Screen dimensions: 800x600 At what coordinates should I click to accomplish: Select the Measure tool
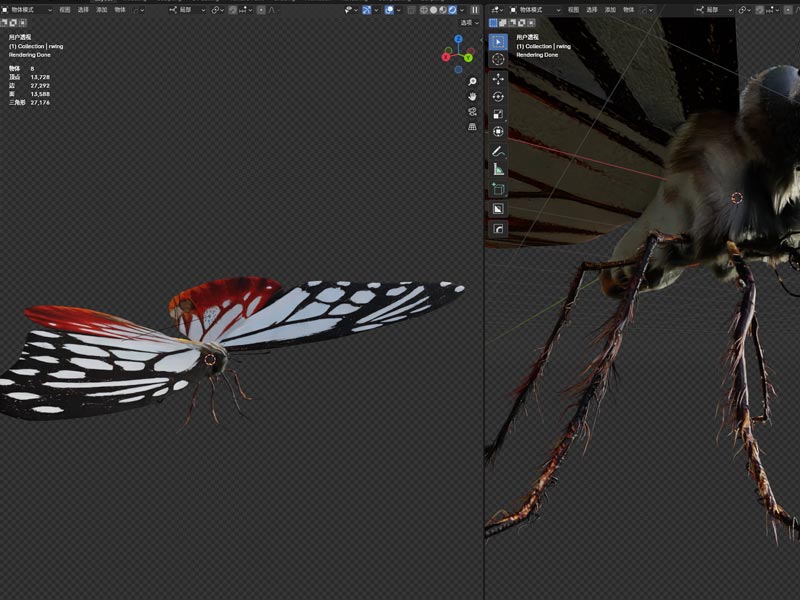pyautogui.click(x=498, y=170)
